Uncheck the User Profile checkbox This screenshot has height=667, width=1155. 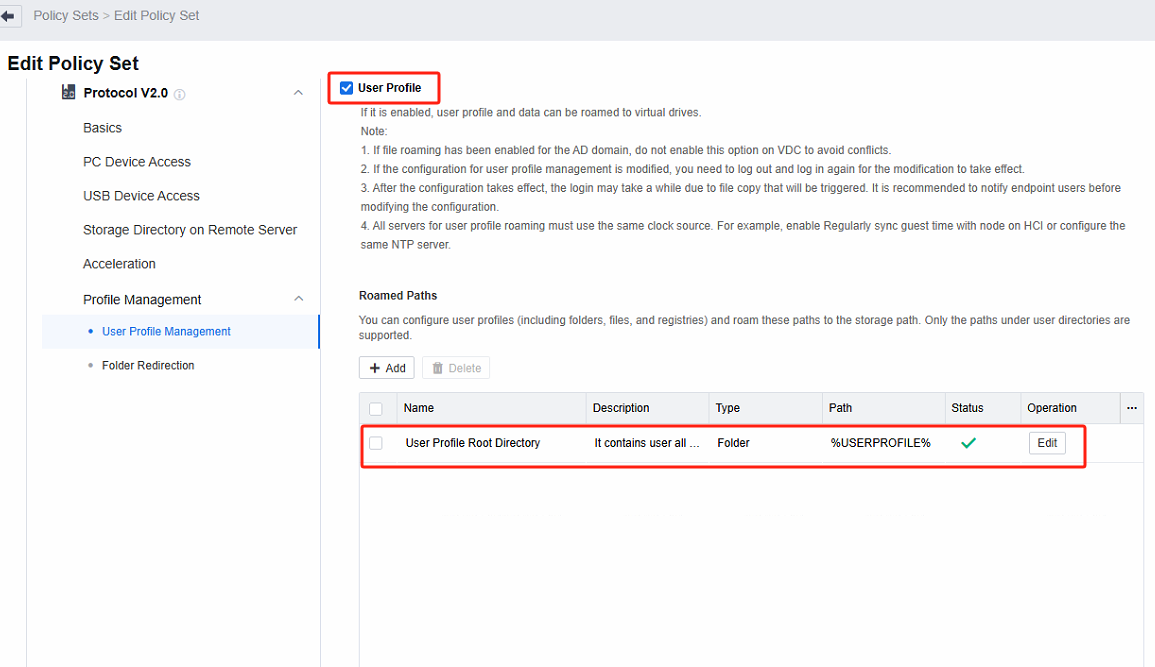click(x=346, y=88)
